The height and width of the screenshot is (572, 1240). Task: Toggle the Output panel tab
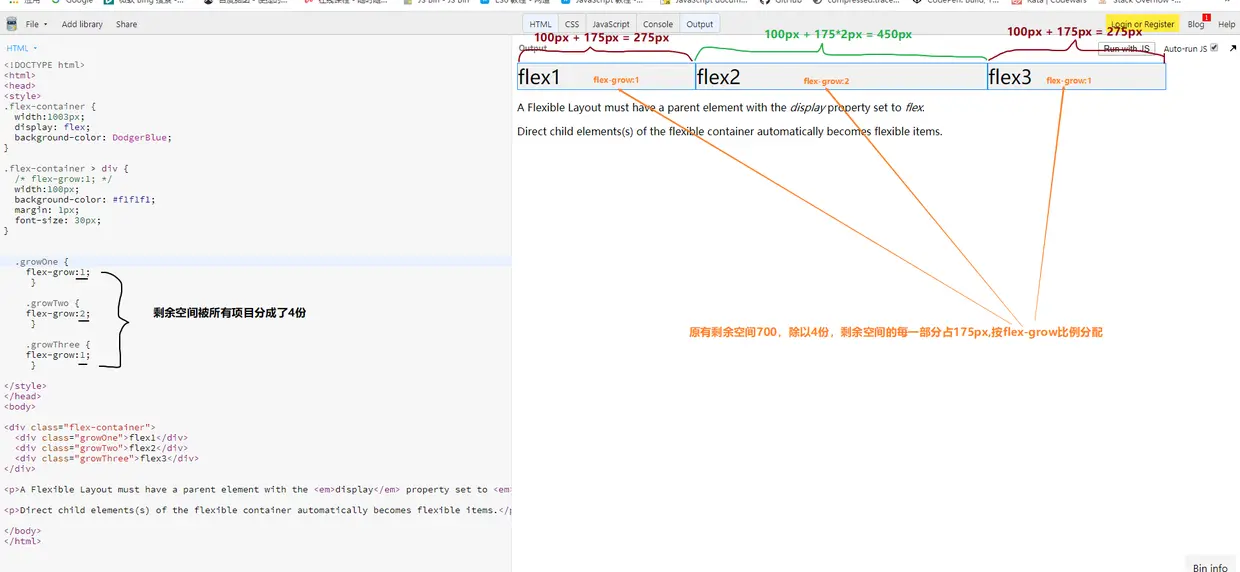click(699, 24)
